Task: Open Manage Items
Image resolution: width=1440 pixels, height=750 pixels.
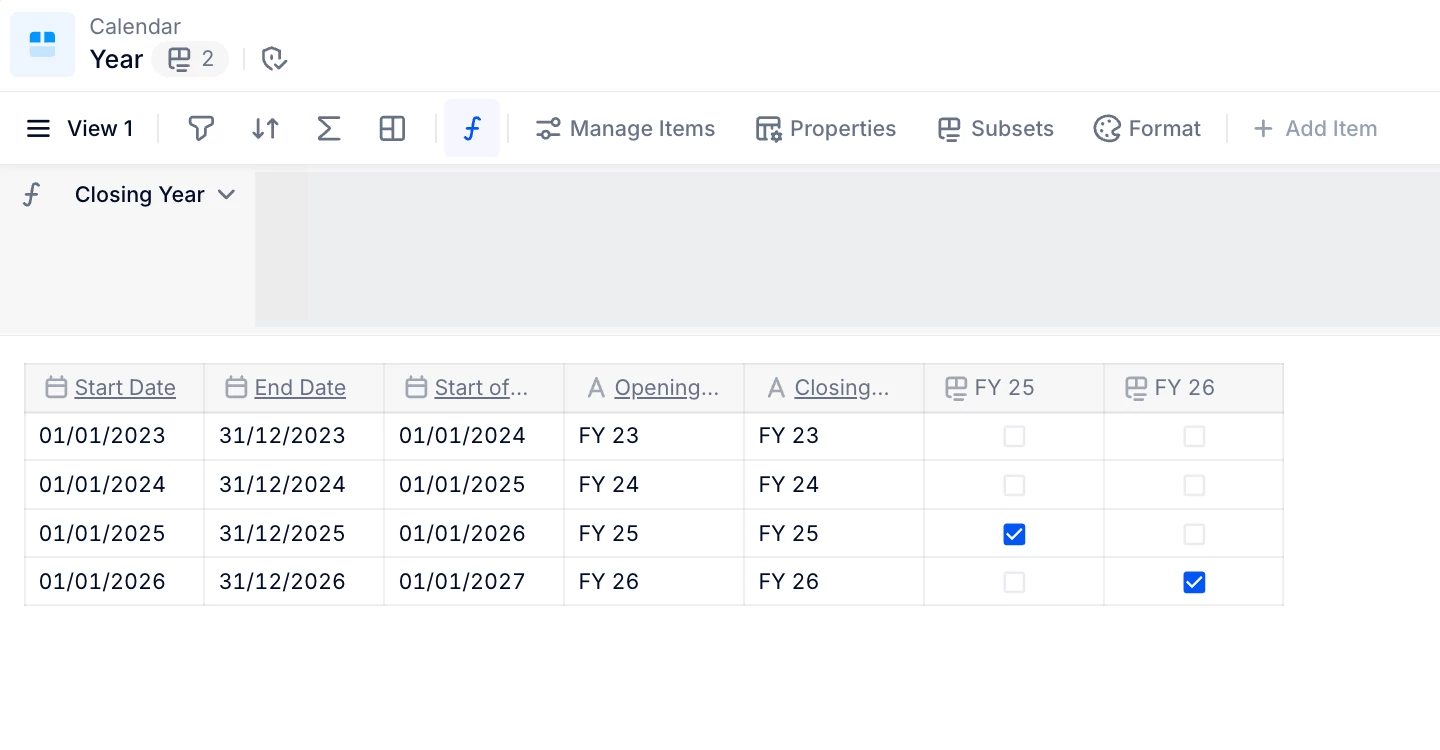Action: click(x=626, y=129)
